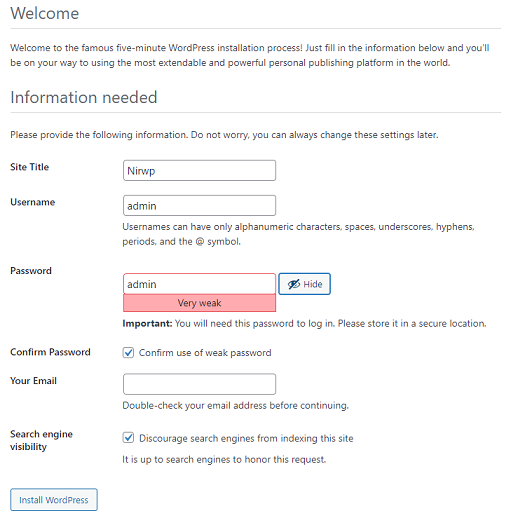Click Discourage search engines label text
This screenshot has width=511, height=525.
246,438
